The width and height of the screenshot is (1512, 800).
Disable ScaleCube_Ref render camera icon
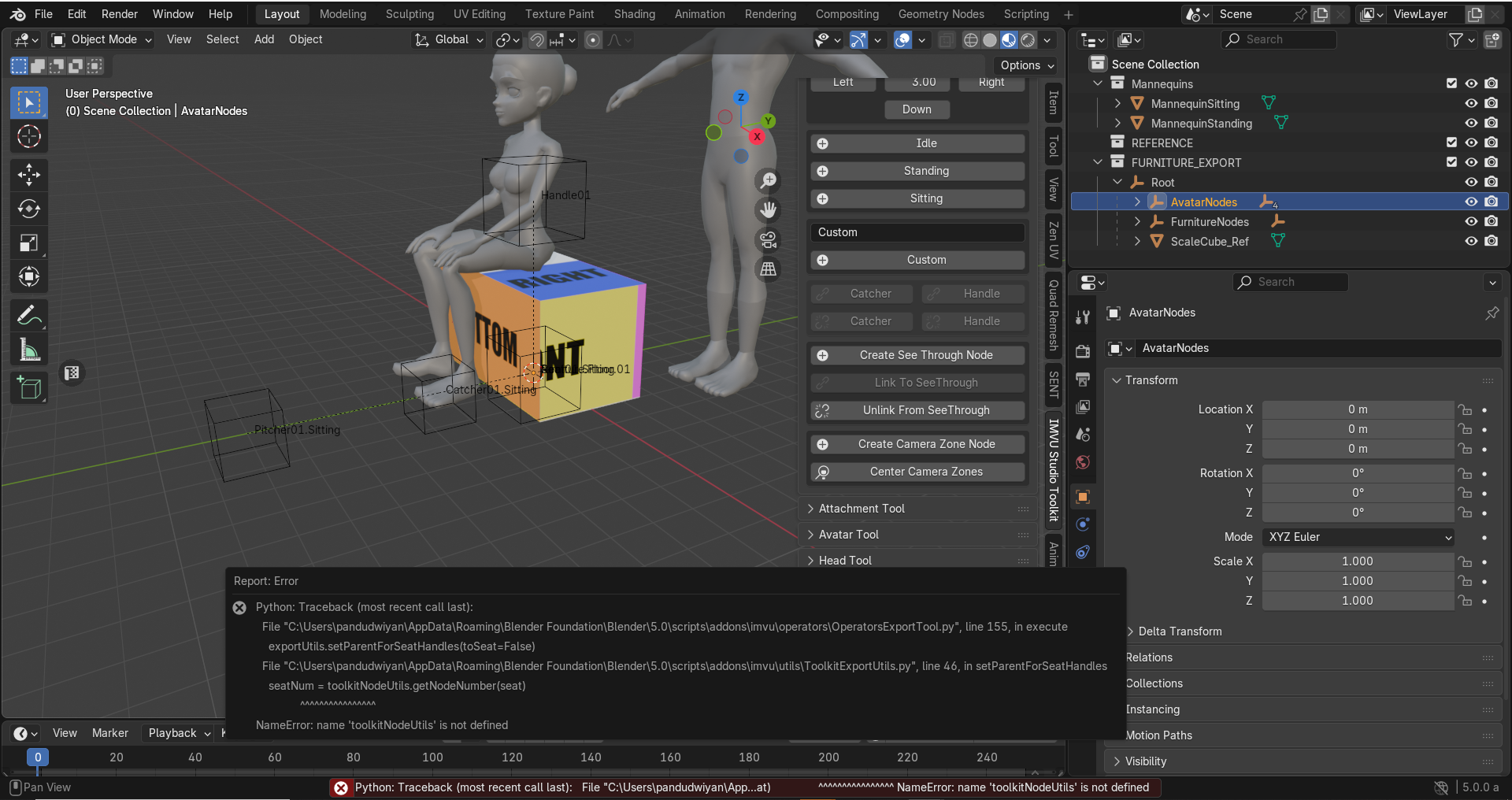point(1492,242)
